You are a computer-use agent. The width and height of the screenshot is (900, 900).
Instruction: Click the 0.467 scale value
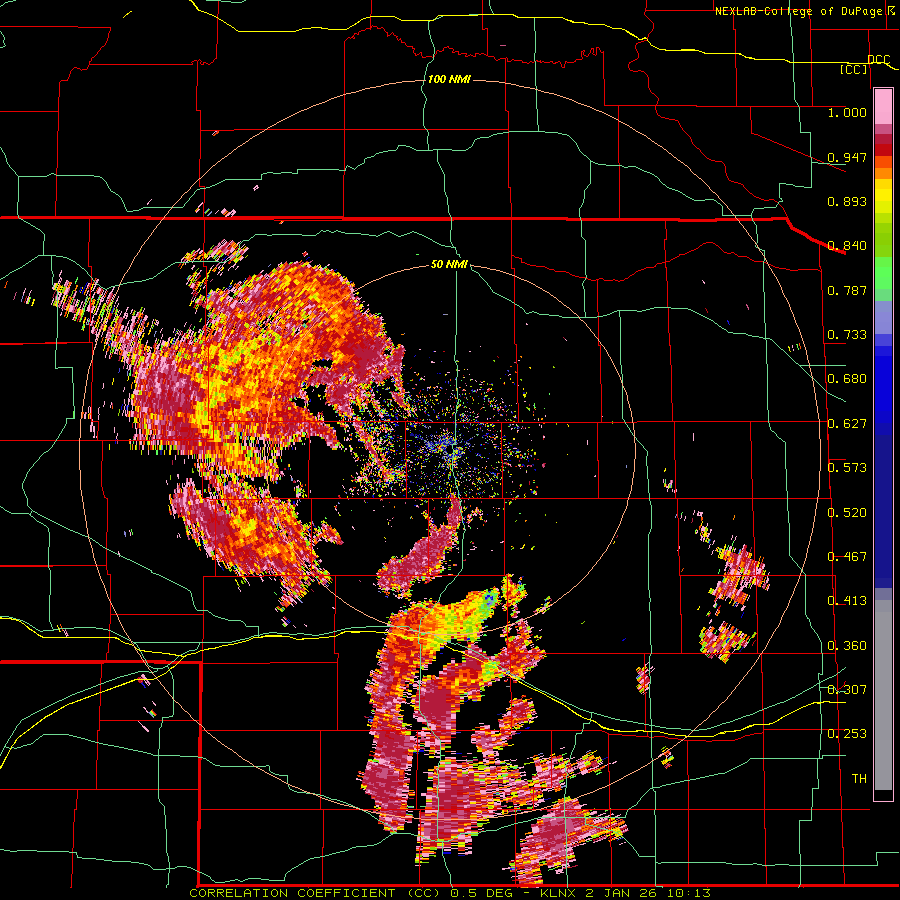[x=847, y=557]
